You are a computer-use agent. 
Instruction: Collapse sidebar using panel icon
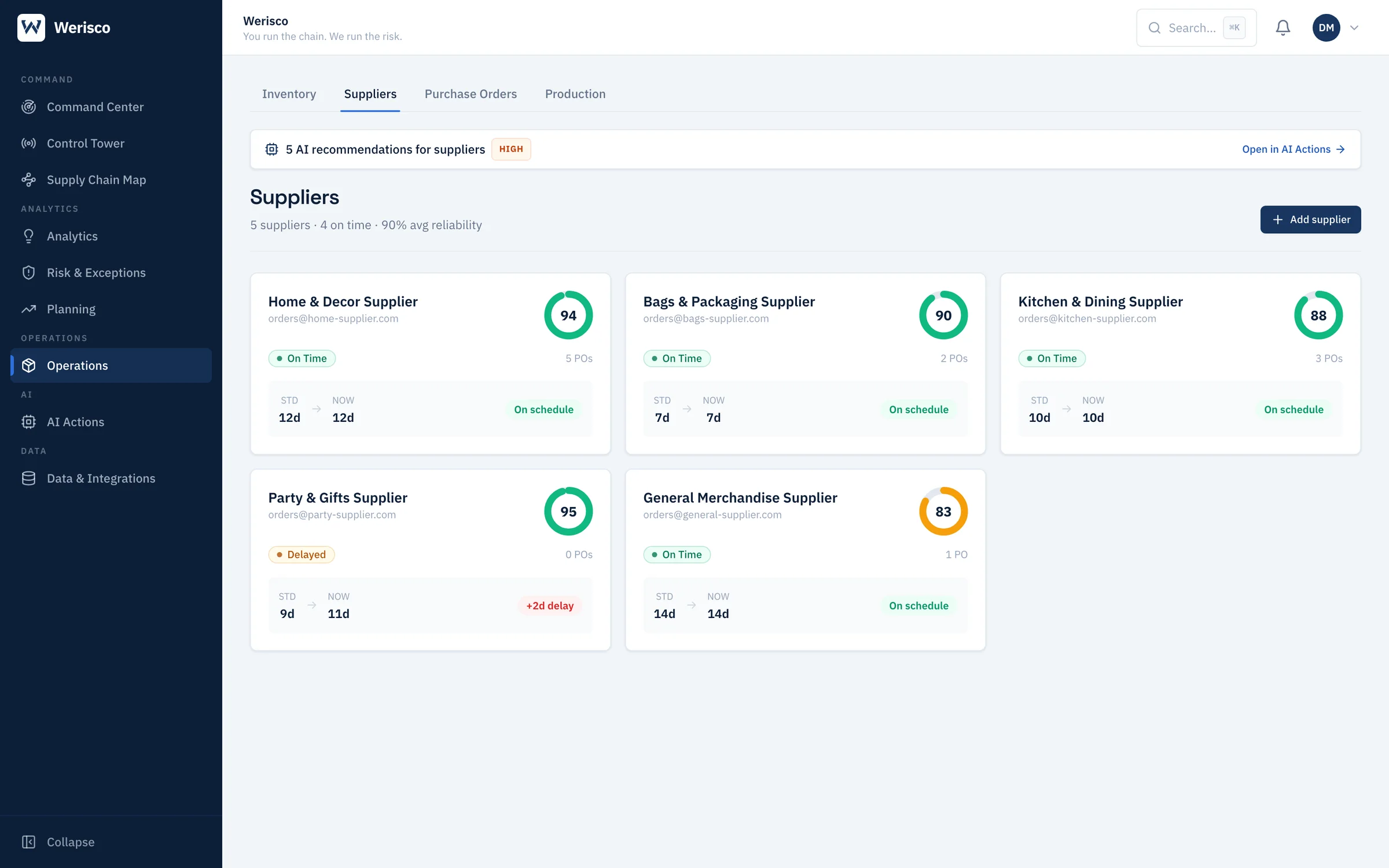pos(28,842)
